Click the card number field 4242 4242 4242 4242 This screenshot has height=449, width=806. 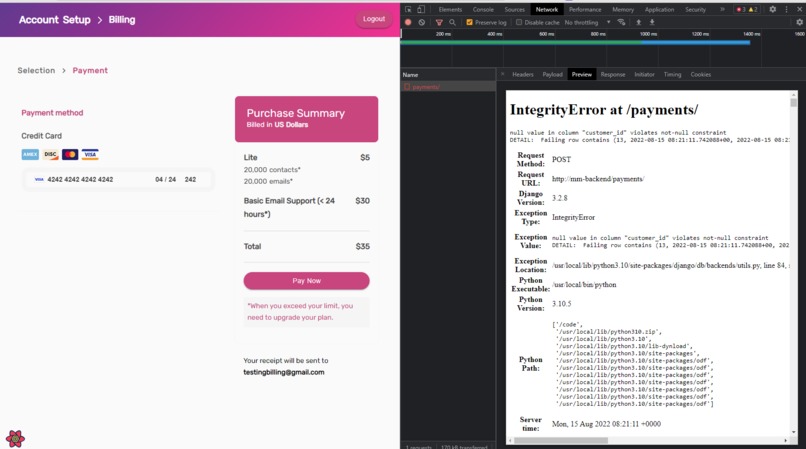click(x=80, y=179)
